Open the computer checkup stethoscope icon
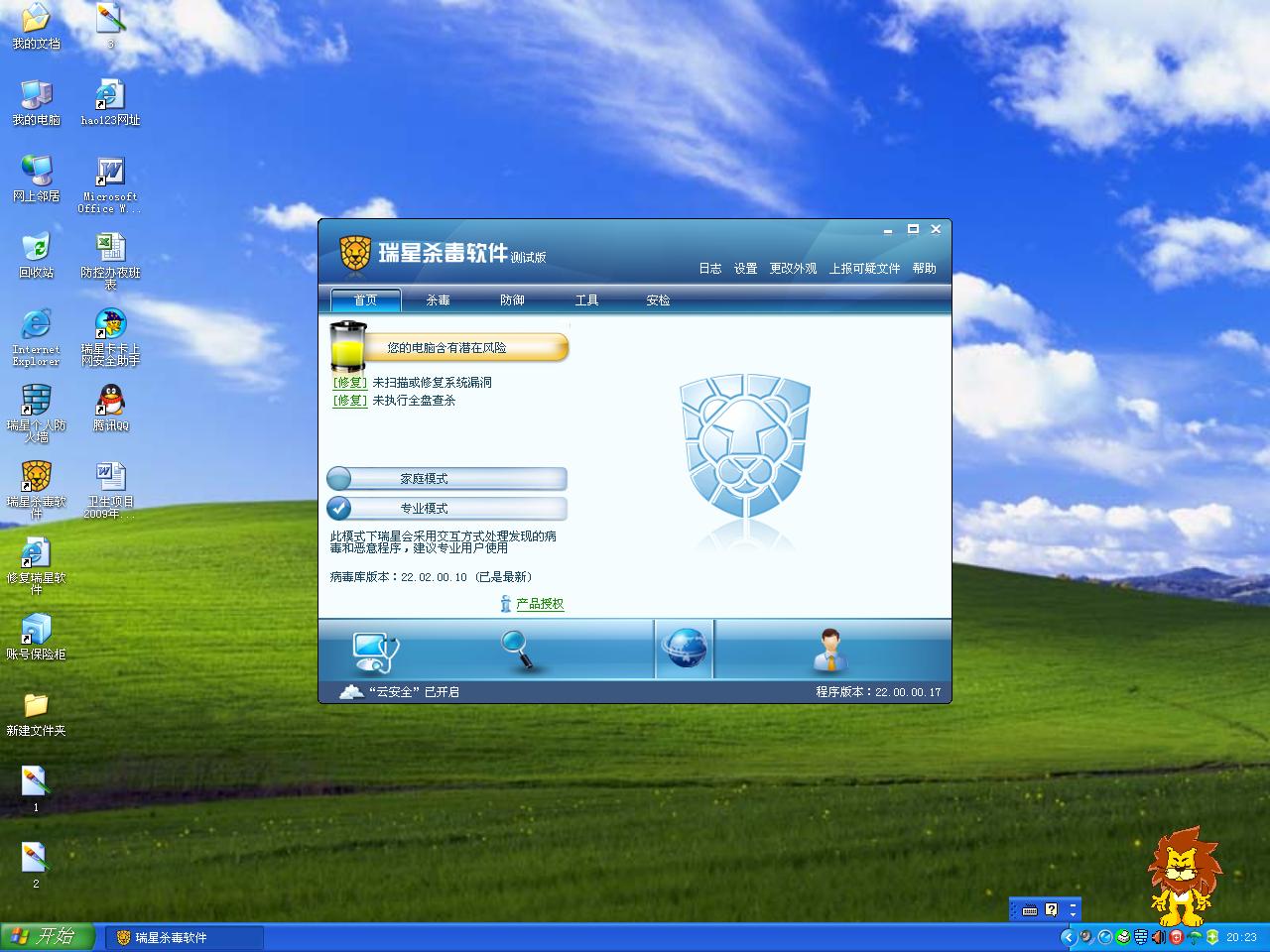1270x952 pixels. (375, 651)
